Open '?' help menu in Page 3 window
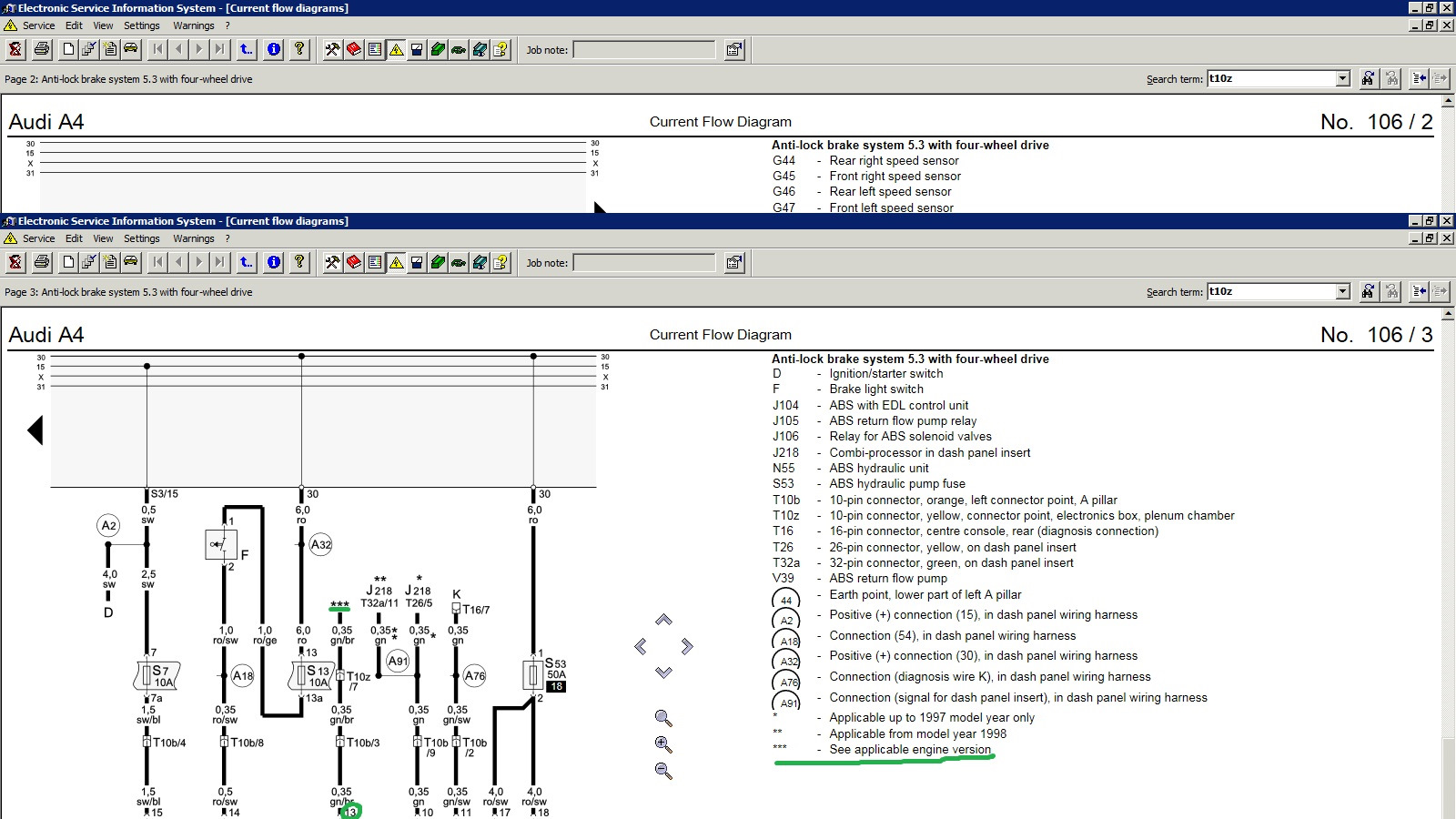Viewport: 1456px width, 819px height. (227, 238)
